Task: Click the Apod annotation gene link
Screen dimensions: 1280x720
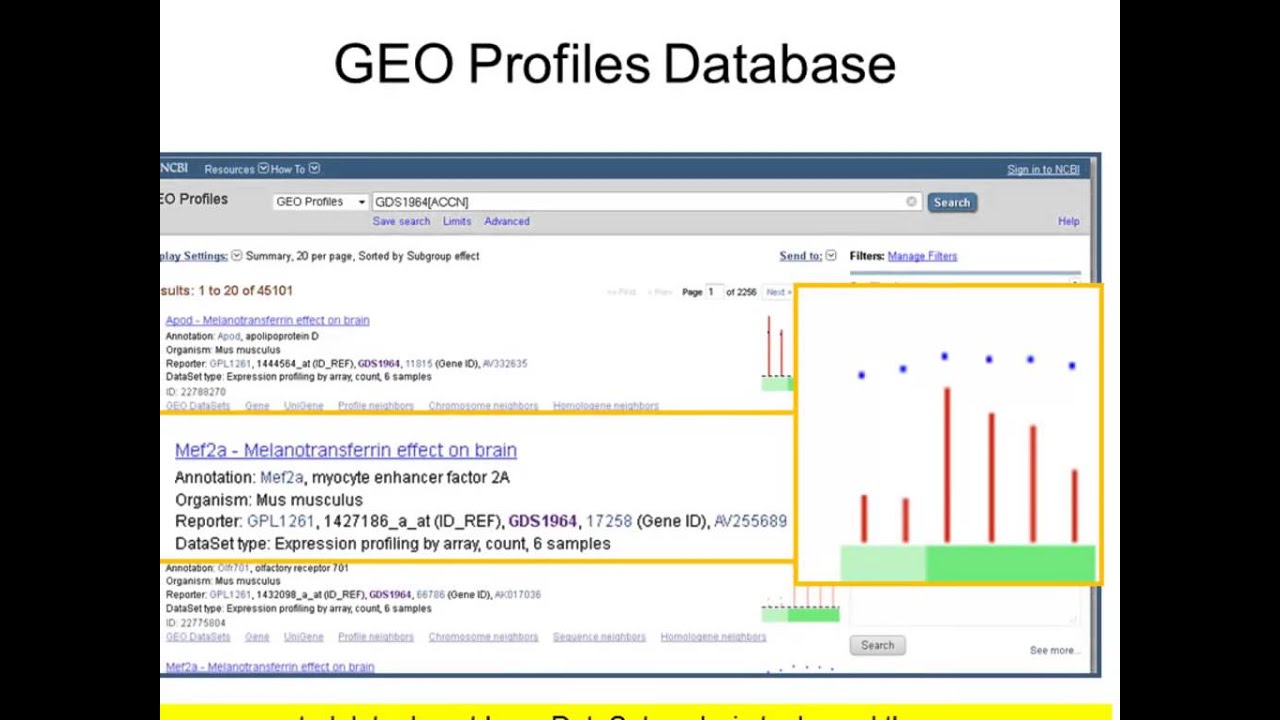Action: 228,337
